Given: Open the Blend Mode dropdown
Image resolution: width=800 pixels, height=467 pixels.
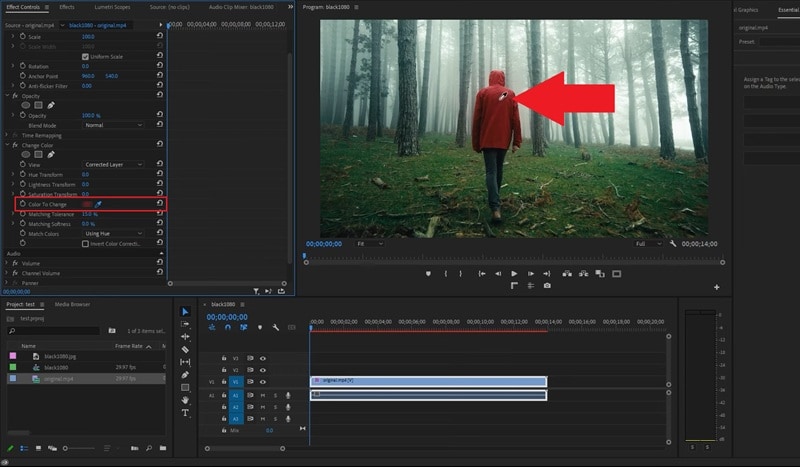Looking at the screenshot, I should tap(113, 125).
